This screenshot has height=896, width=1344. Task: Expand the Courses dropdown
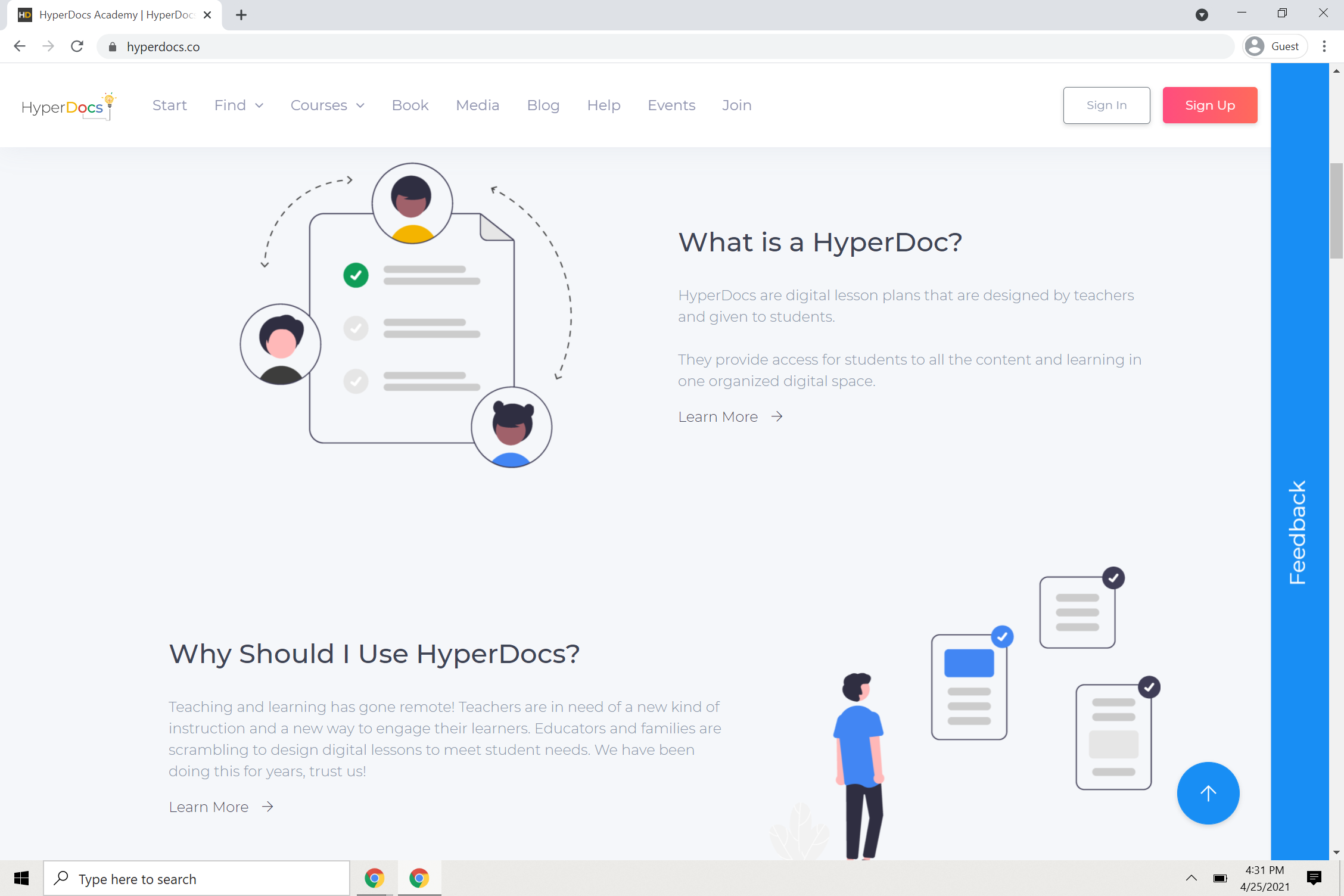[x=327, y=105]
